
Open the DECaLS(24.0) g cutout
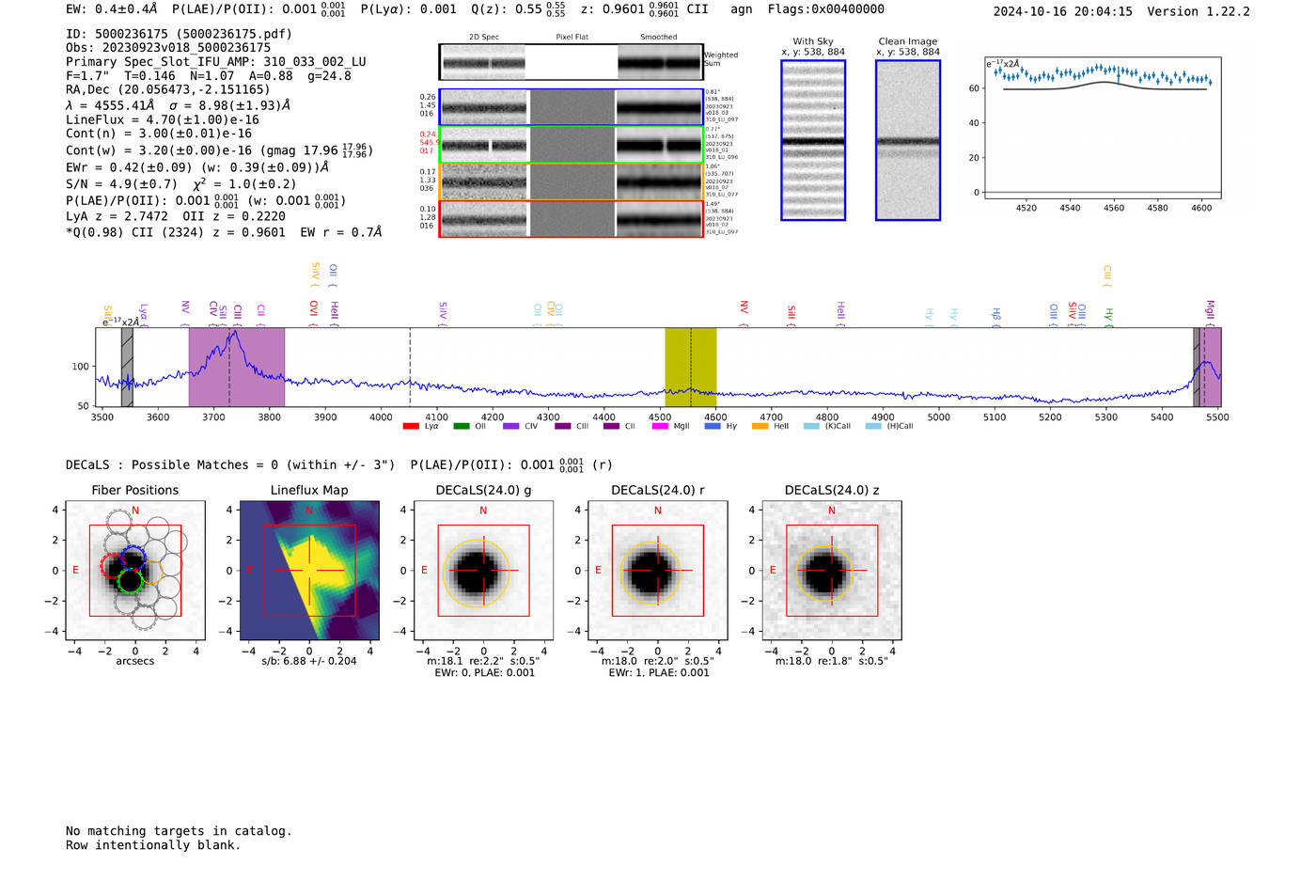click(483, 571)
